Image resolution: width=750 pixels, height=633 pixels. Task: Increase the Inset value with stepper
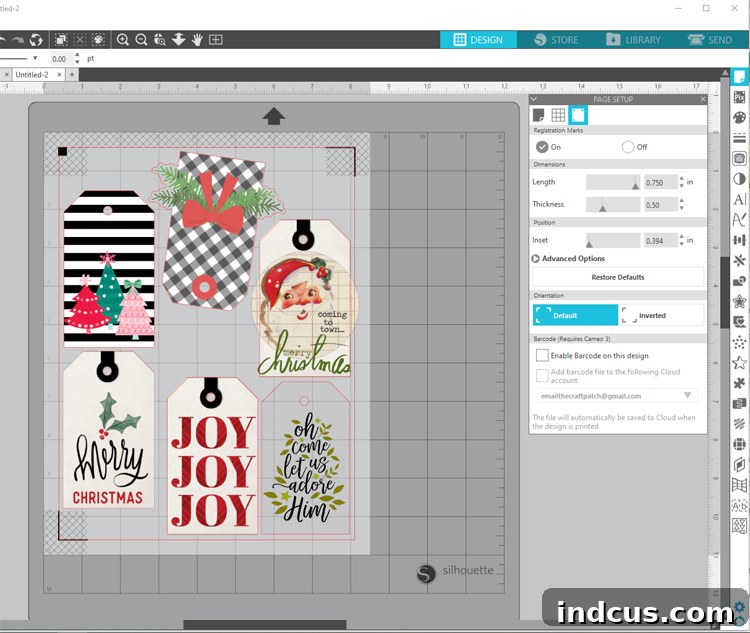coord(682,237)
